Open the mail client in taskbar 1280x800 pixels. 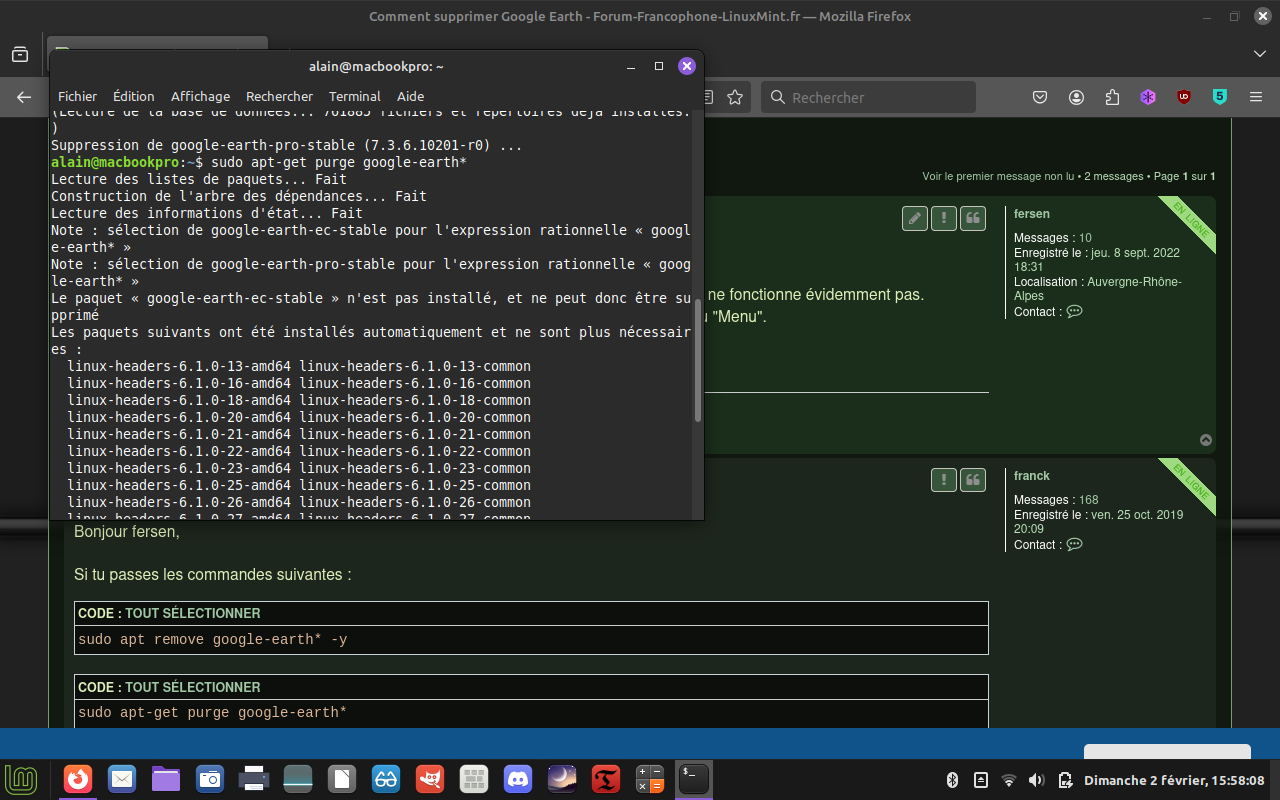[x=122, y=779]
